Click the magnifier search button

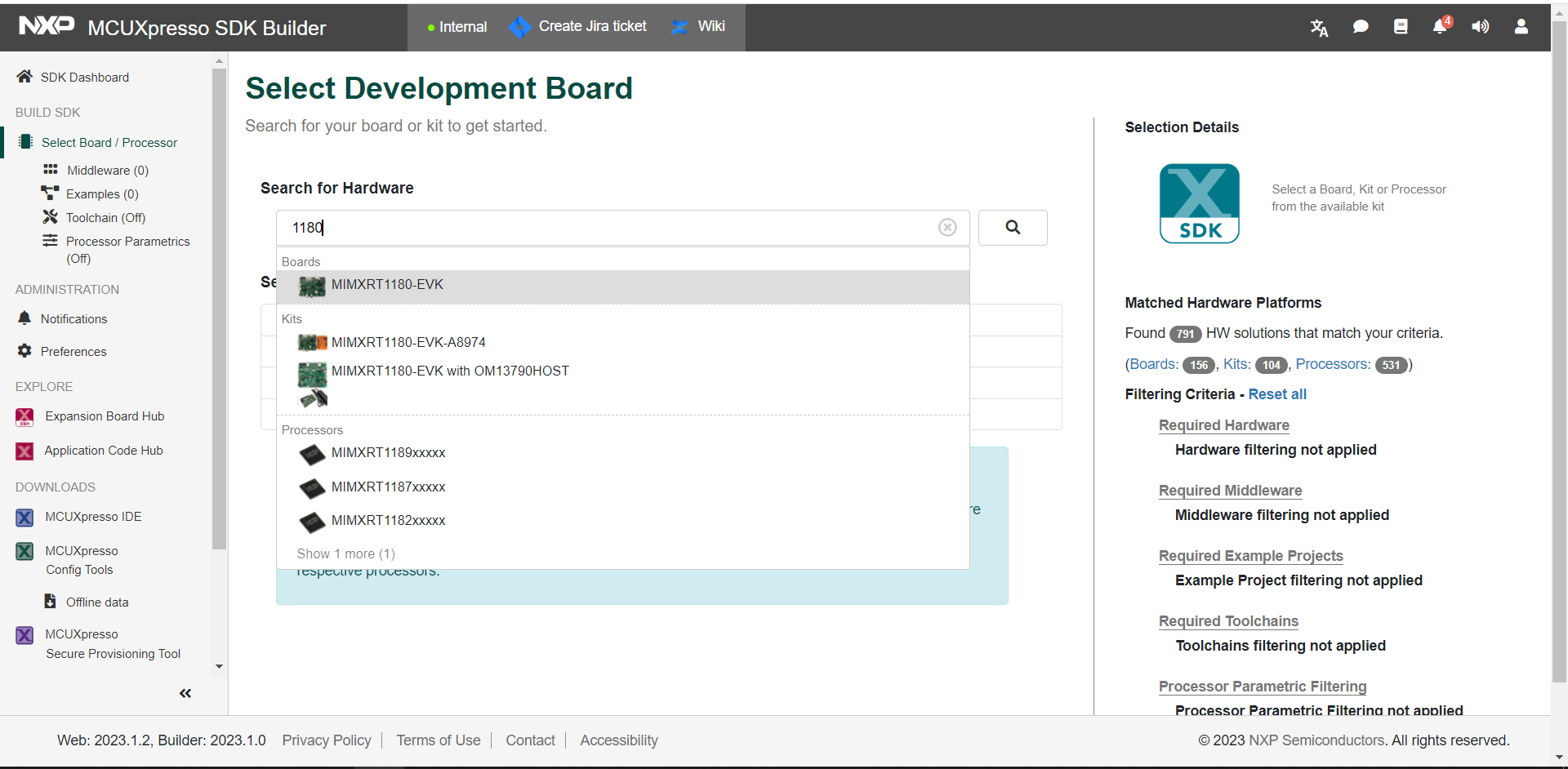(1012, 228)
